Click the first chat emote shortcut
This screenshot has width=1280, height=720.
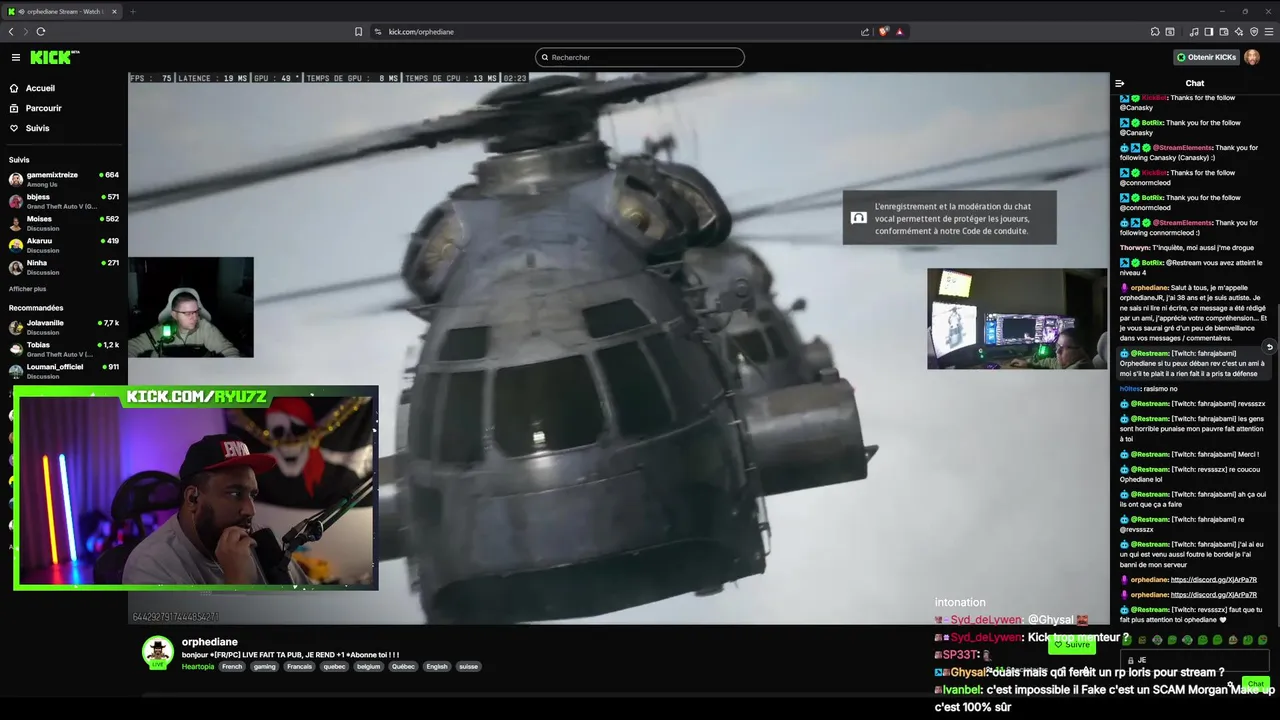pos(1127,640)
